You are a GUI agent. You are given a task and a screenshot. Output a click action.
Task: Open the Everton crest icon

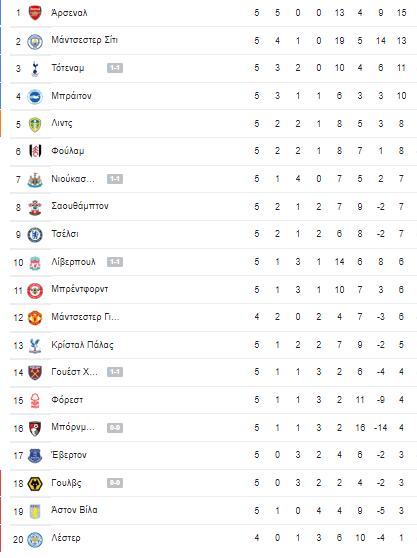(x=35, y=456)
